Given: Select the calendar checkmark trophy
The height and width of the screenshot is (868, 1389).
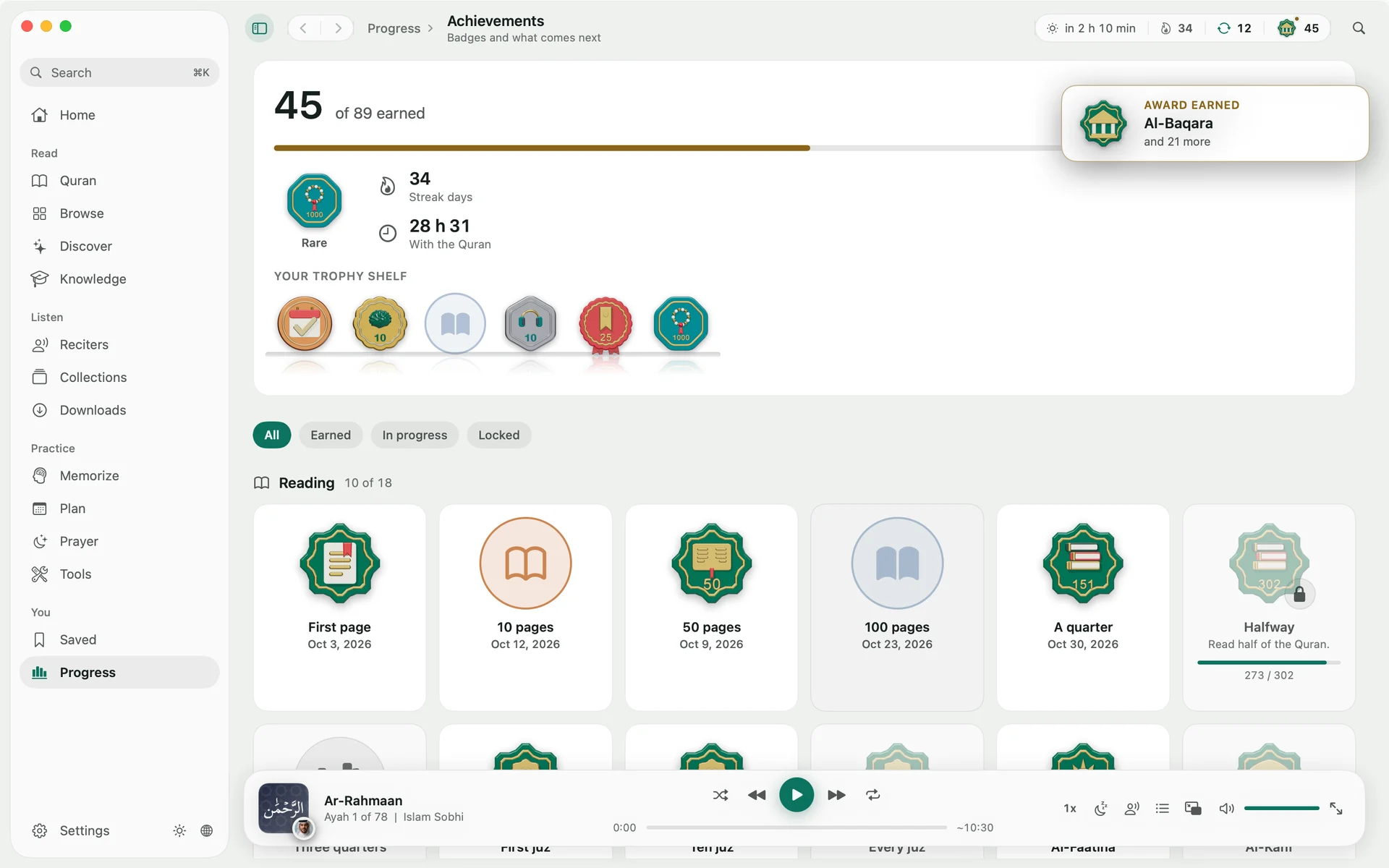Looking at the screenshot, I should [305, 323].
